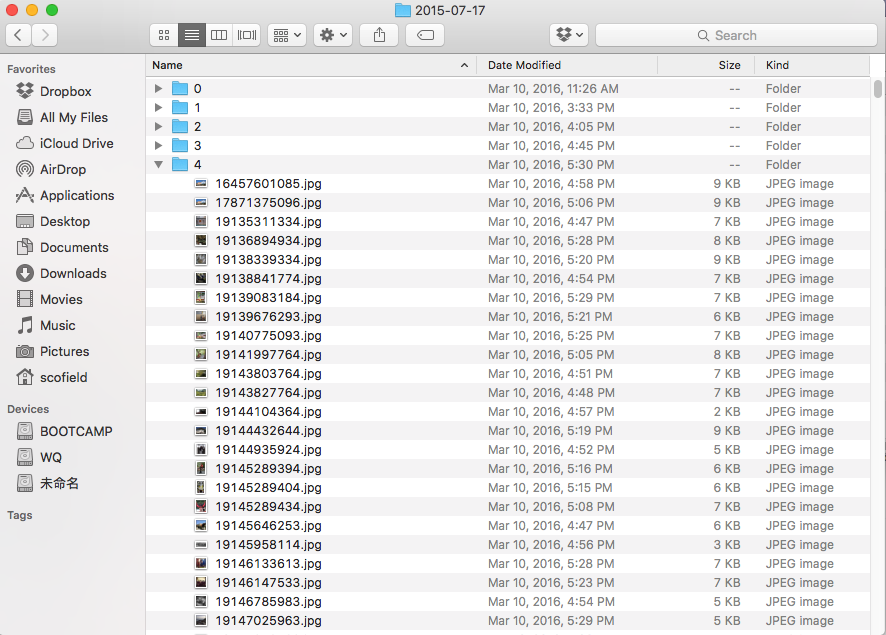Switch to column view mode
Viewport: 886px width, 635px height.
tap(219, 35)
